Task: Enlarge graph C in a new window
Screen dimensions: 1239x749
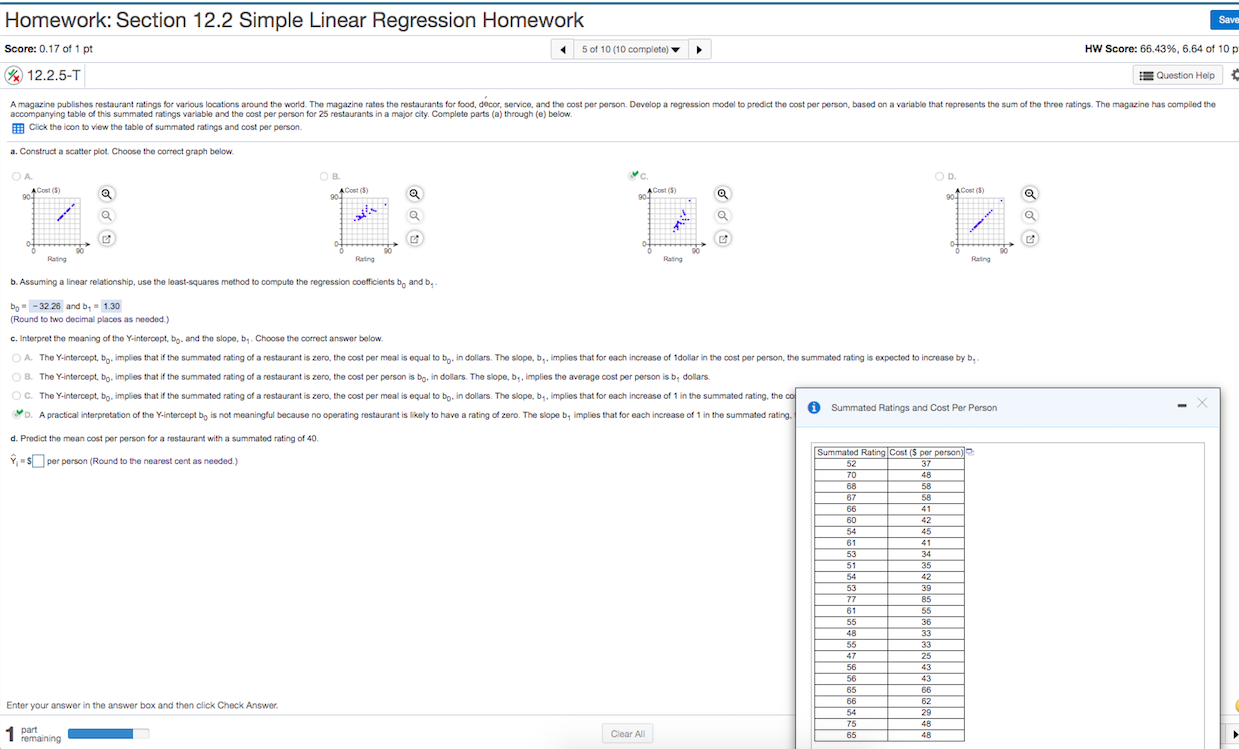Action: click(722, 238)
